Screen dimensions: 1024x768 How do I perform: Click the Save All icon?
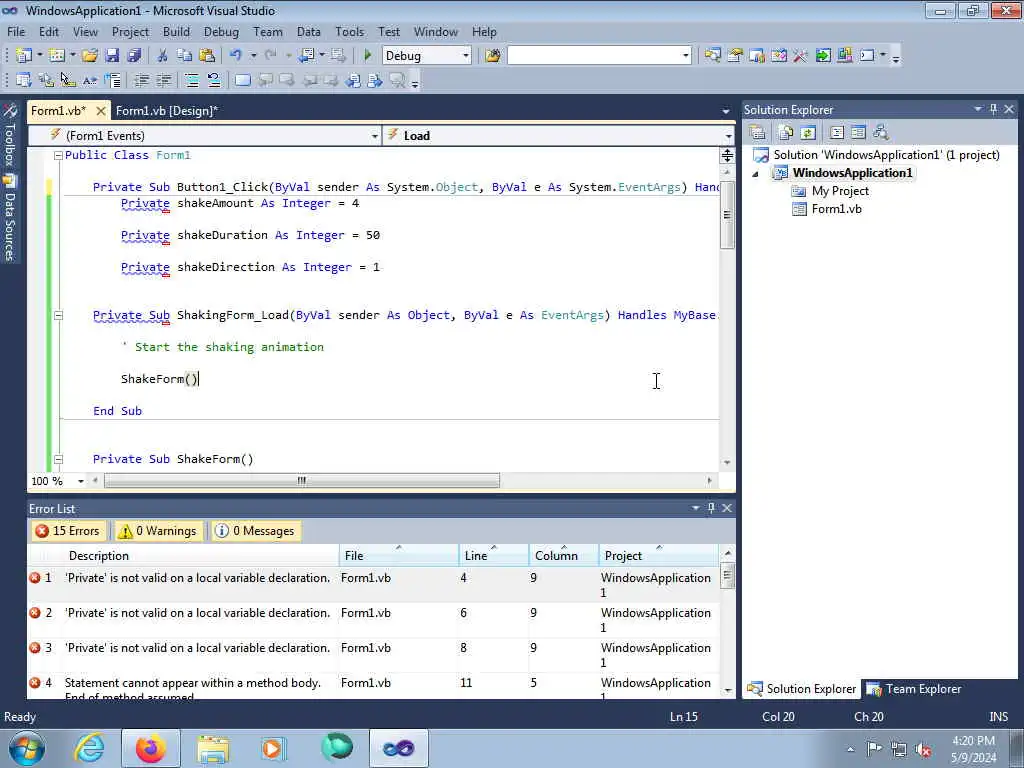[x=135, y=56]
